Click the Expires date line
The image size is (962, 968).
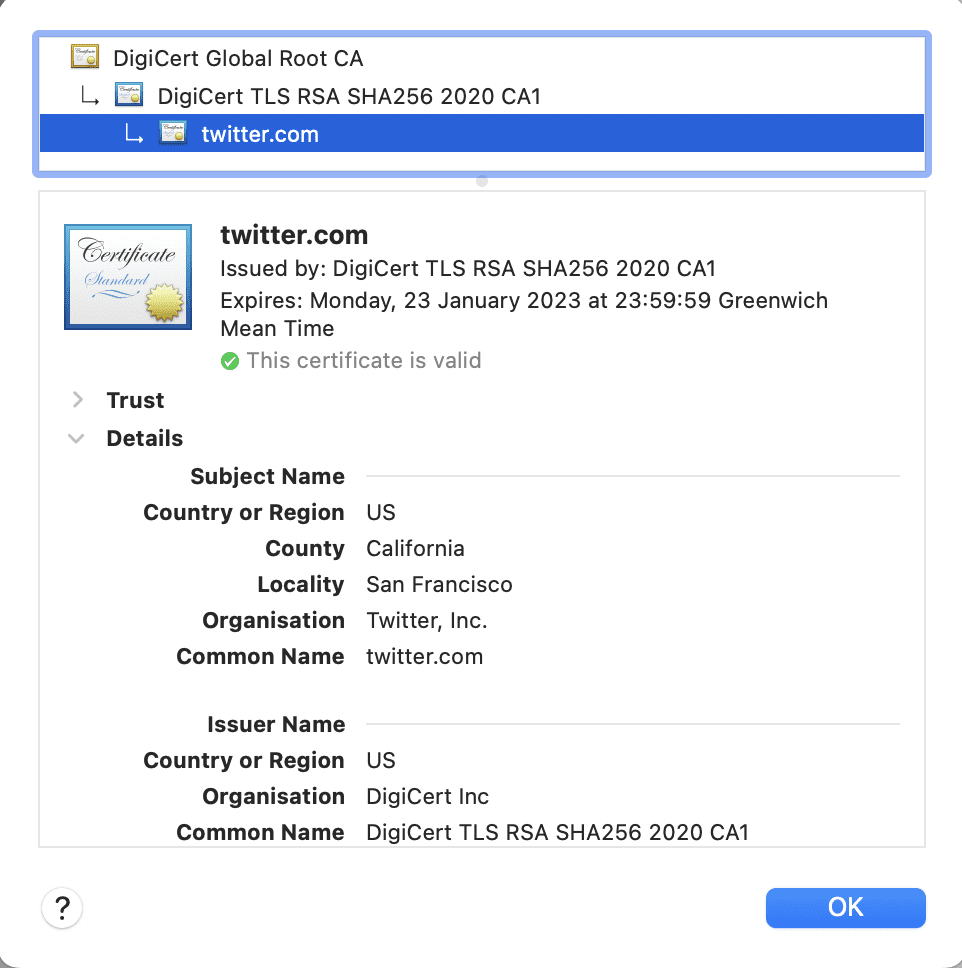tap(524, 314)
